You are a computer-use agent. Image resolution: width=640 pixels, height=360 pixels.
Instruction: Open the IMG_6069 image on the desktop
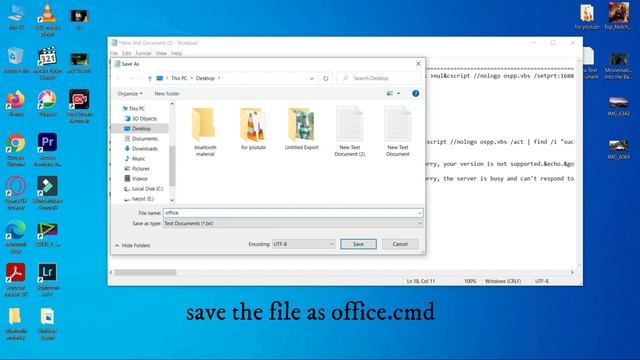(618, 149)
